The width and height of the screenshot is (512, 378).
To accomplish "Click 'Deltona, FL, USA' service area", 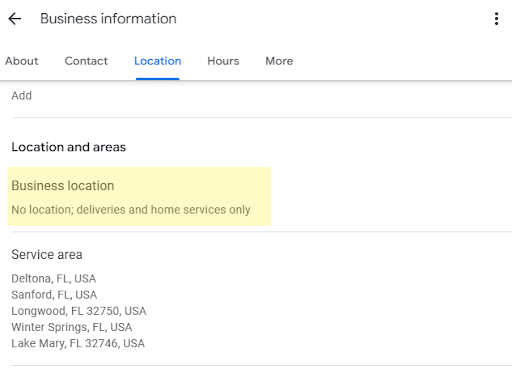I will tap(54, 278).
